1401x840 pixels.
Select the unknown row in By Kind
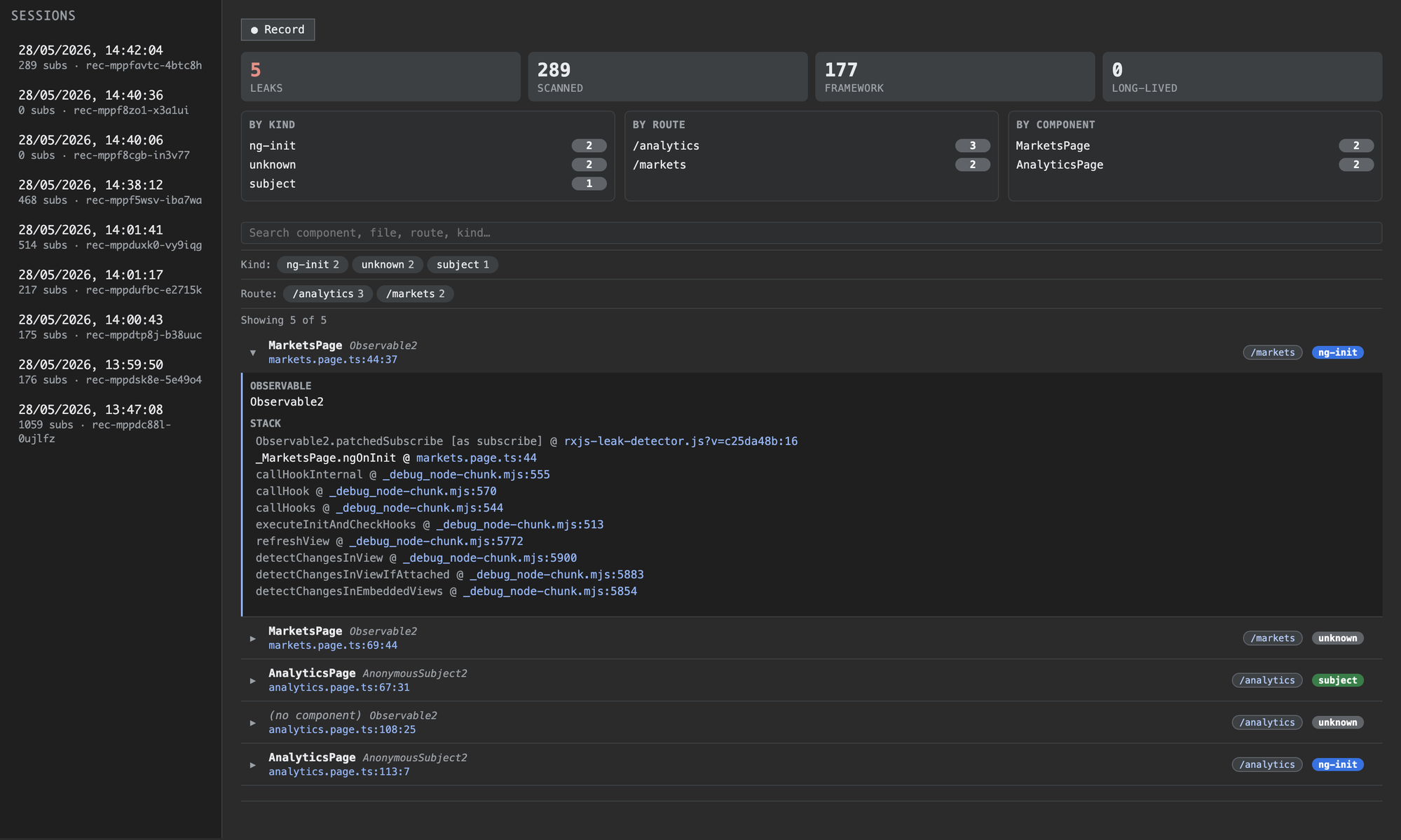(x=428, y=165)
